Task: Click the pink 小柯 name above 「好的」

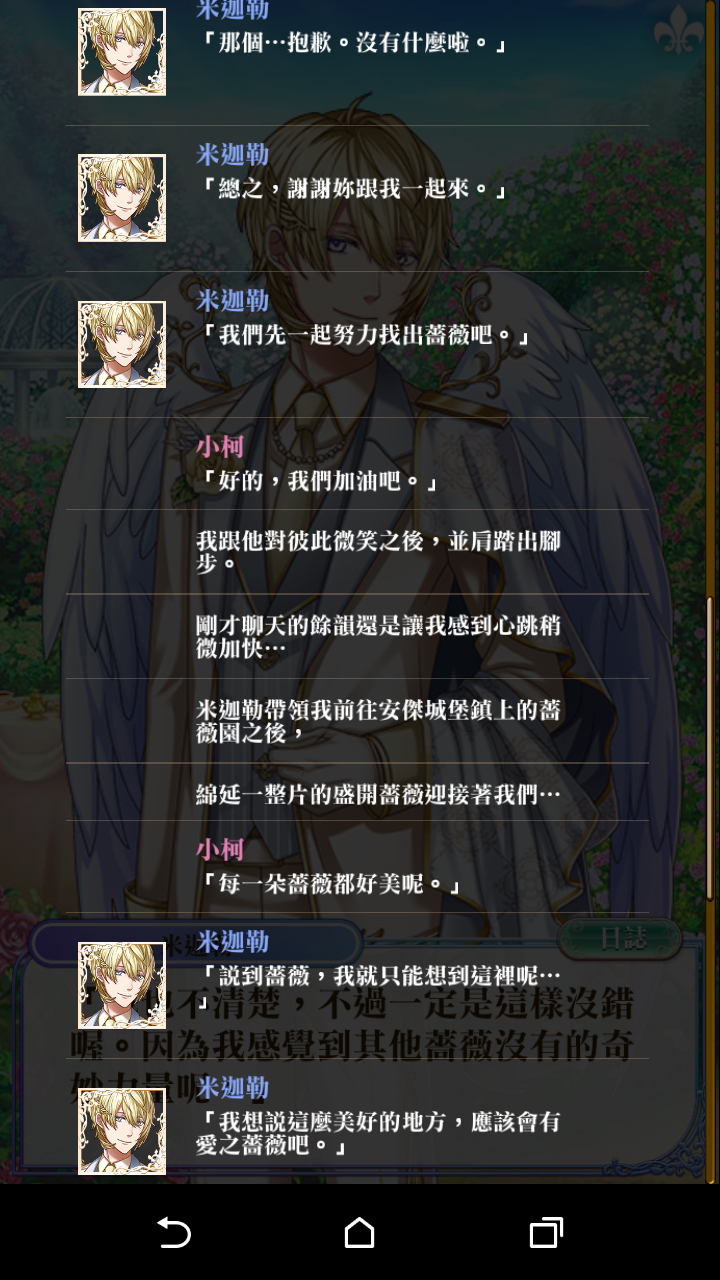Action: (220, 447)
